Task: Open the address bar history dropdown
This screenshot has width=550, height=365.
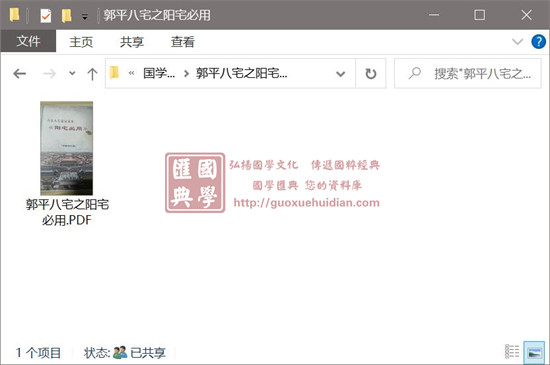Action: pos(340,74)
